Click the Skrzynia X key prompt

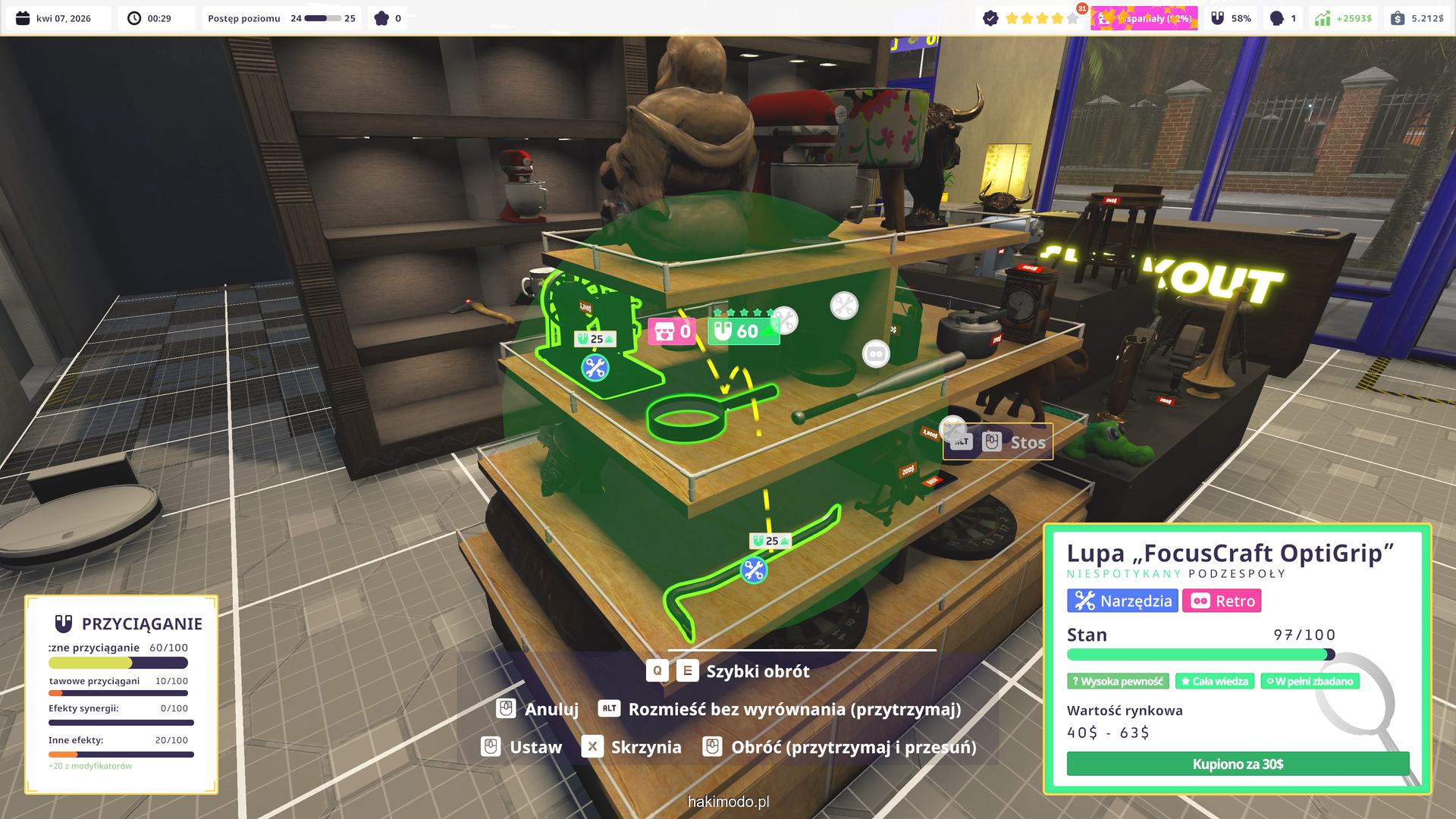(x=592, y=747)
